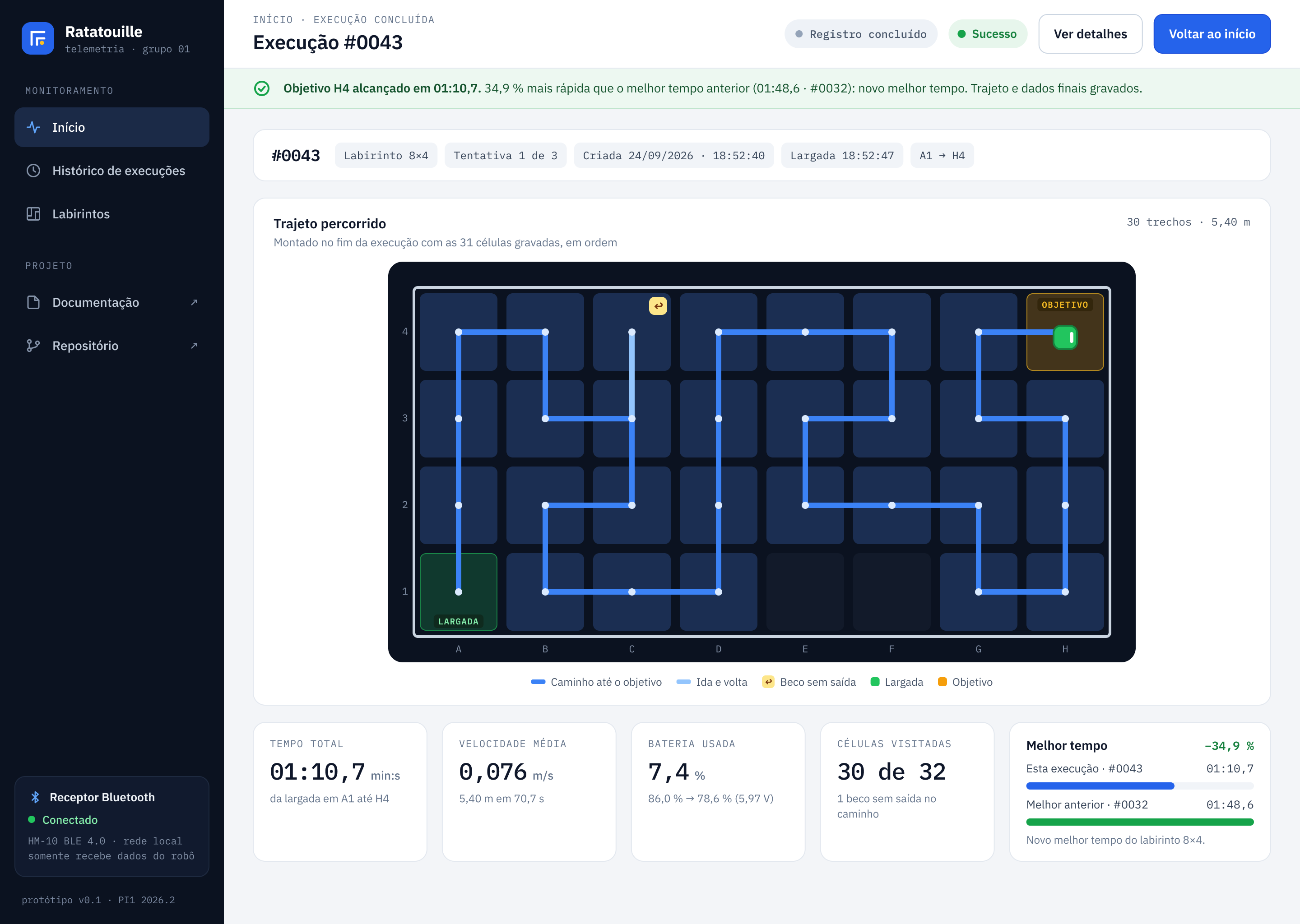The image size is (1300, 924).
Task: Click the Registro concluído badge
Action: click(x=861, y=34)
